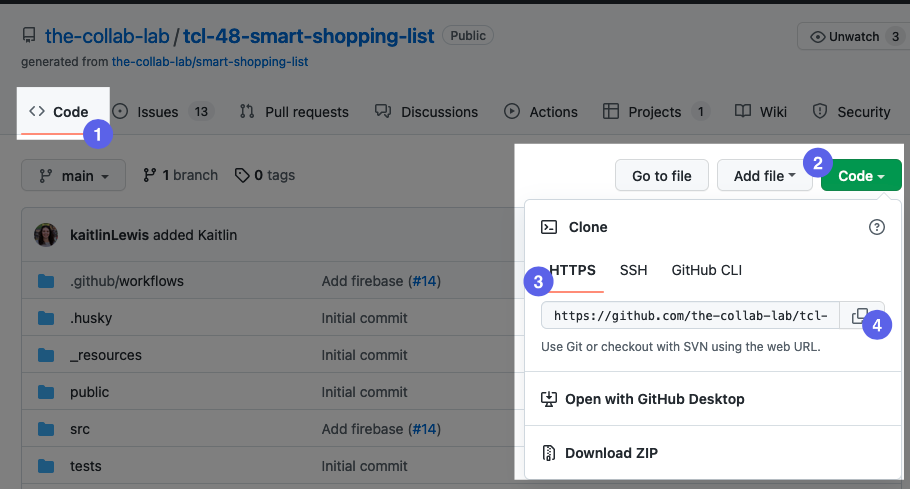Open #14 link in .github/workflows row

(x=424, y=281)
